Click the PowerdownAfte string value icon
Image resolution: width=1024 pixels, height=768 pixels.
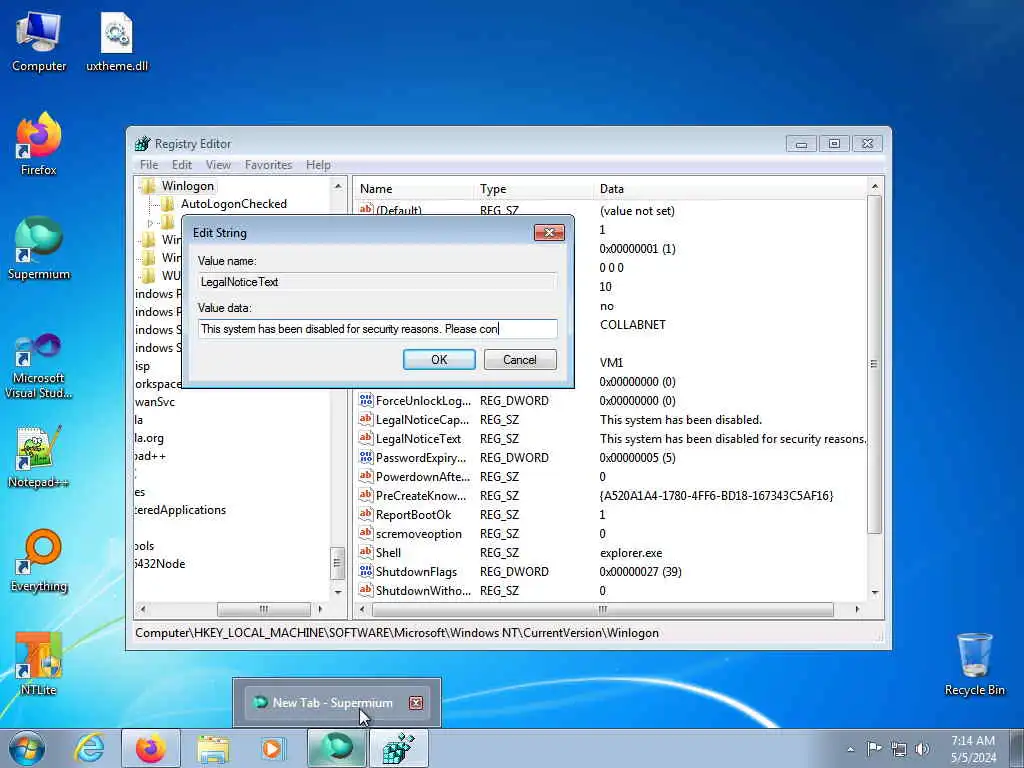tap(366, 476)
